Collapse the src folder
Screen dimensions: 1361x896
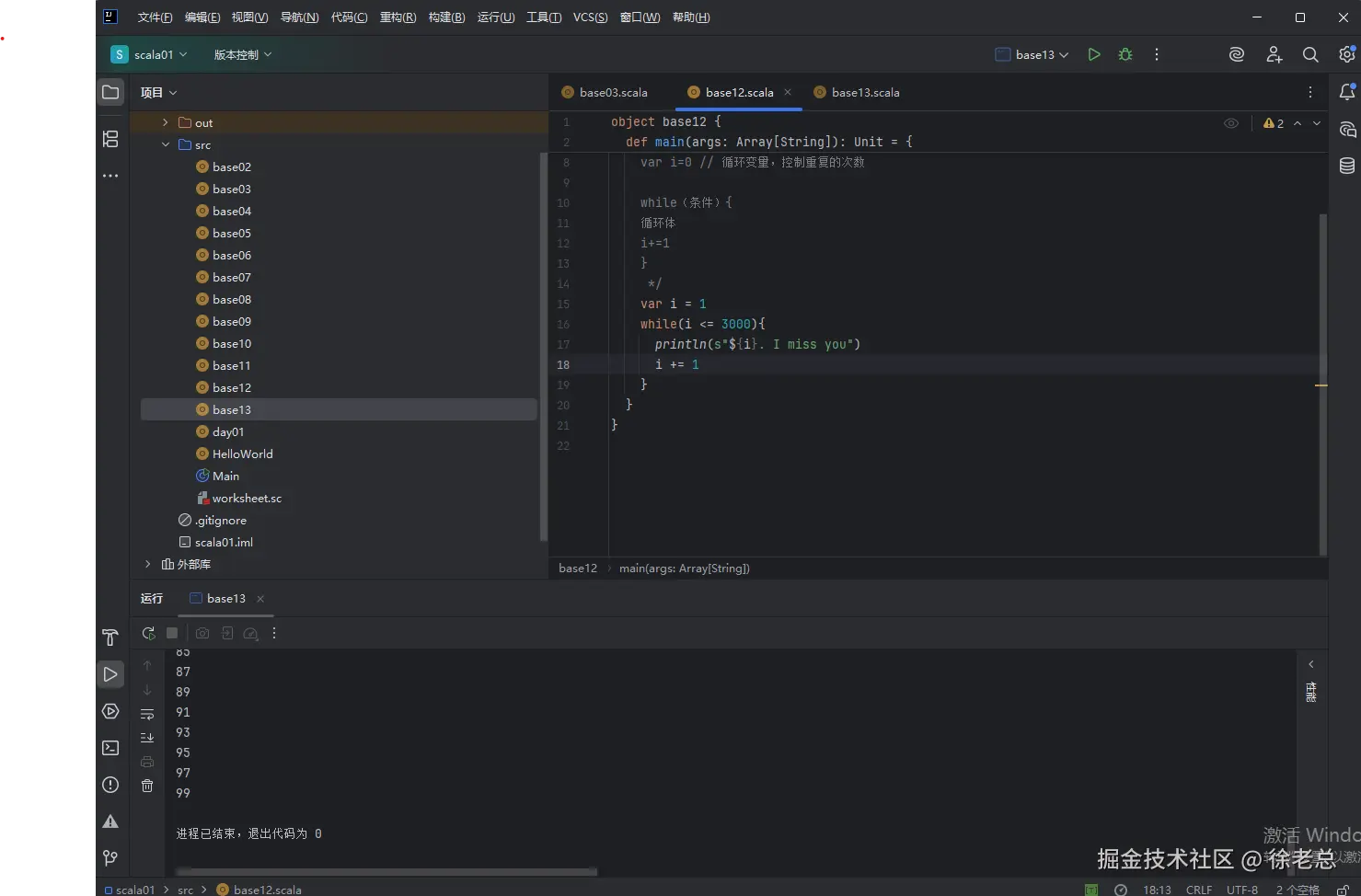point(166,144)
